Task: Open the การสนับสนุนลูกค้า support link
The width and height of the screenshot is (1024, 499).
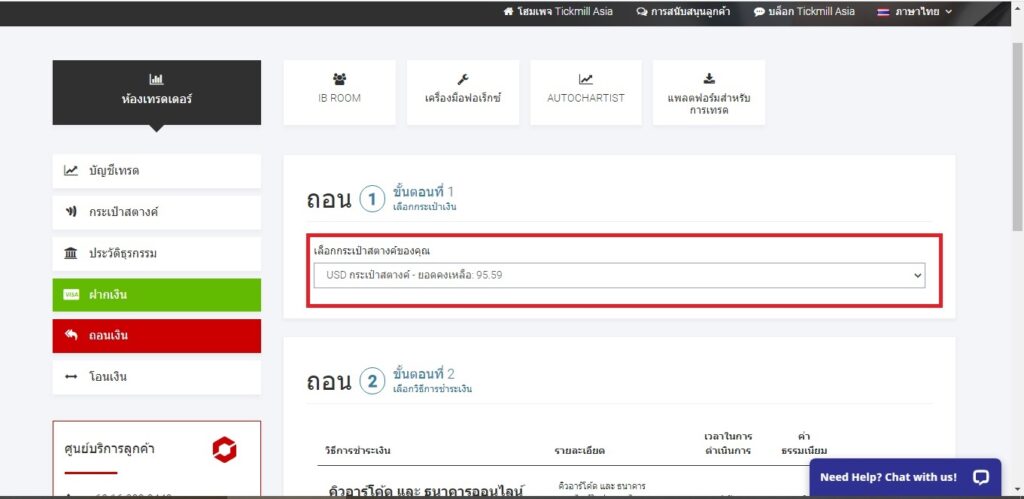Action: point(683,12)
